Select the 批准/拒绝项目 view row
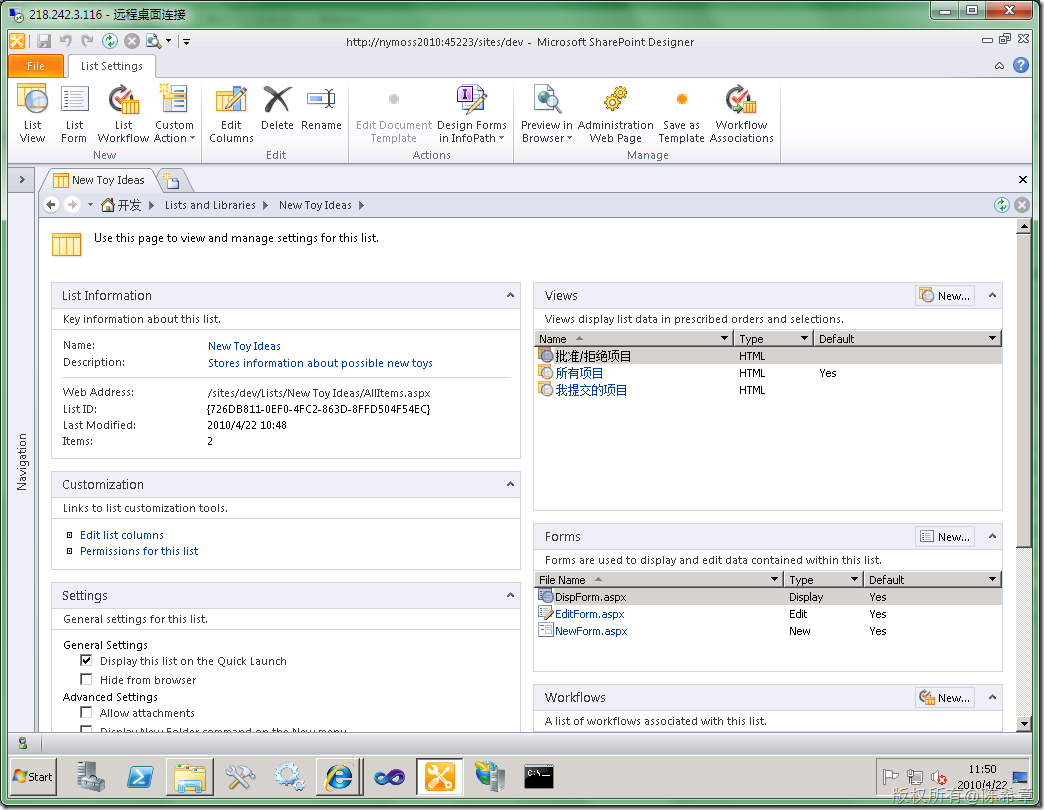Screen dimensions: 1044x810 coord(768,356)
